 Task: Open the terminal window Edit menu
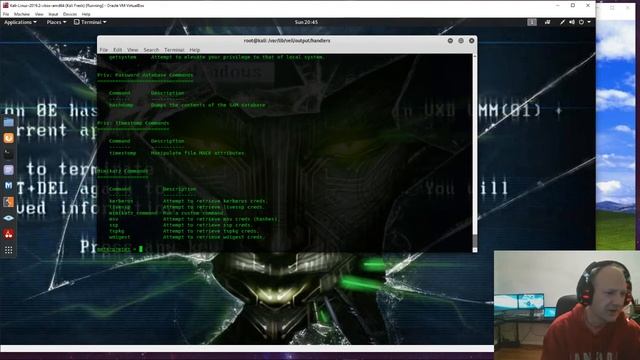(118, 50)
